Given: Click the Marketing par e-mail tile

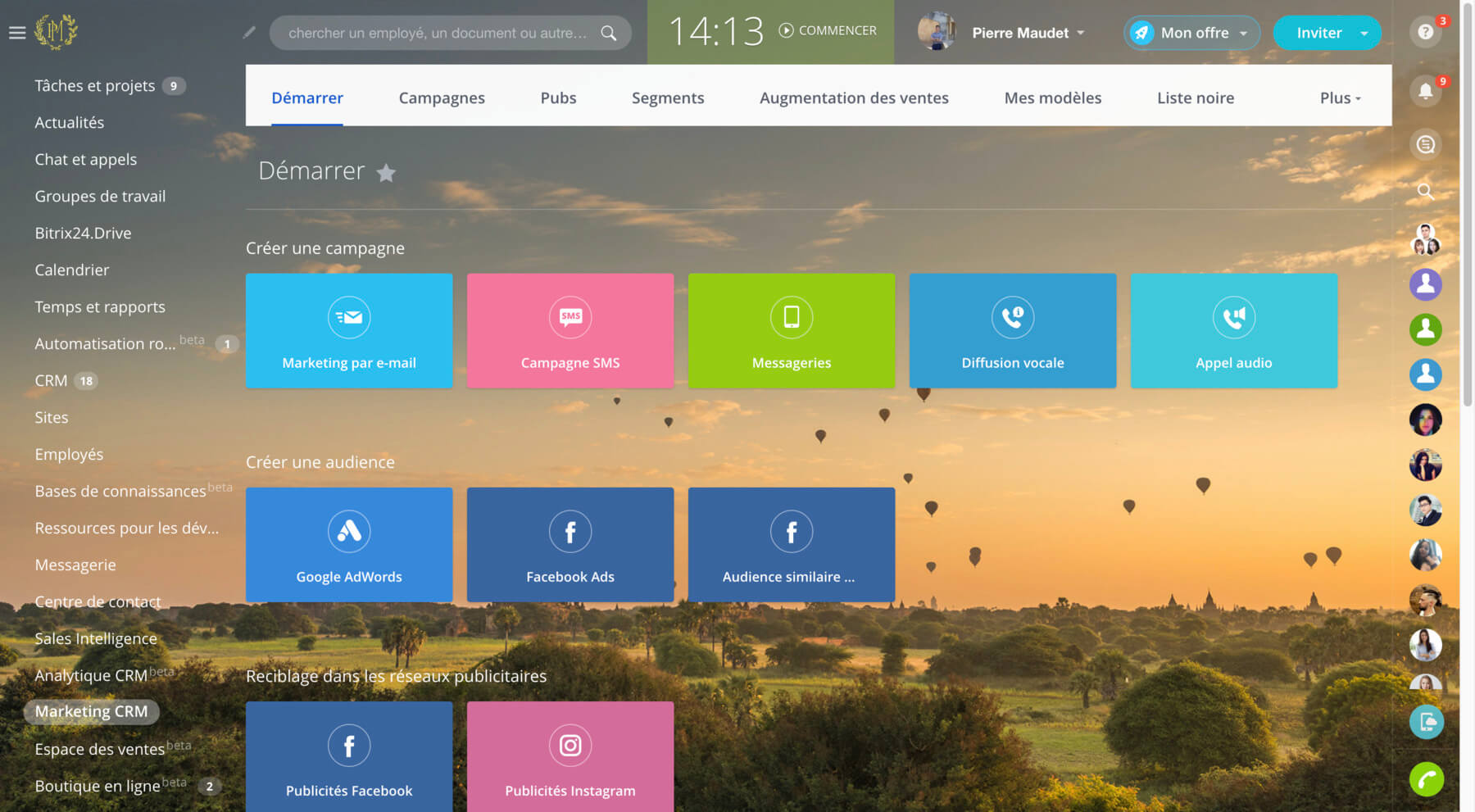Looking at the screenshot, I should pyautogui.click(x=349, y=331).
